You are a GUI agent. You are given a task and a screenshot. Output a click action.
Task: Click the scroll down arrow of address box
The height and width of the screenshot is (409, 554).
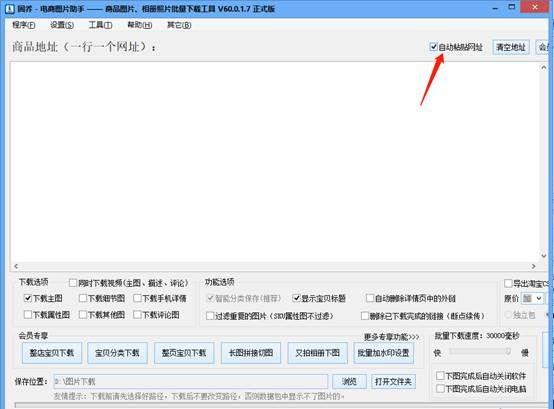(x=543, y=255)
